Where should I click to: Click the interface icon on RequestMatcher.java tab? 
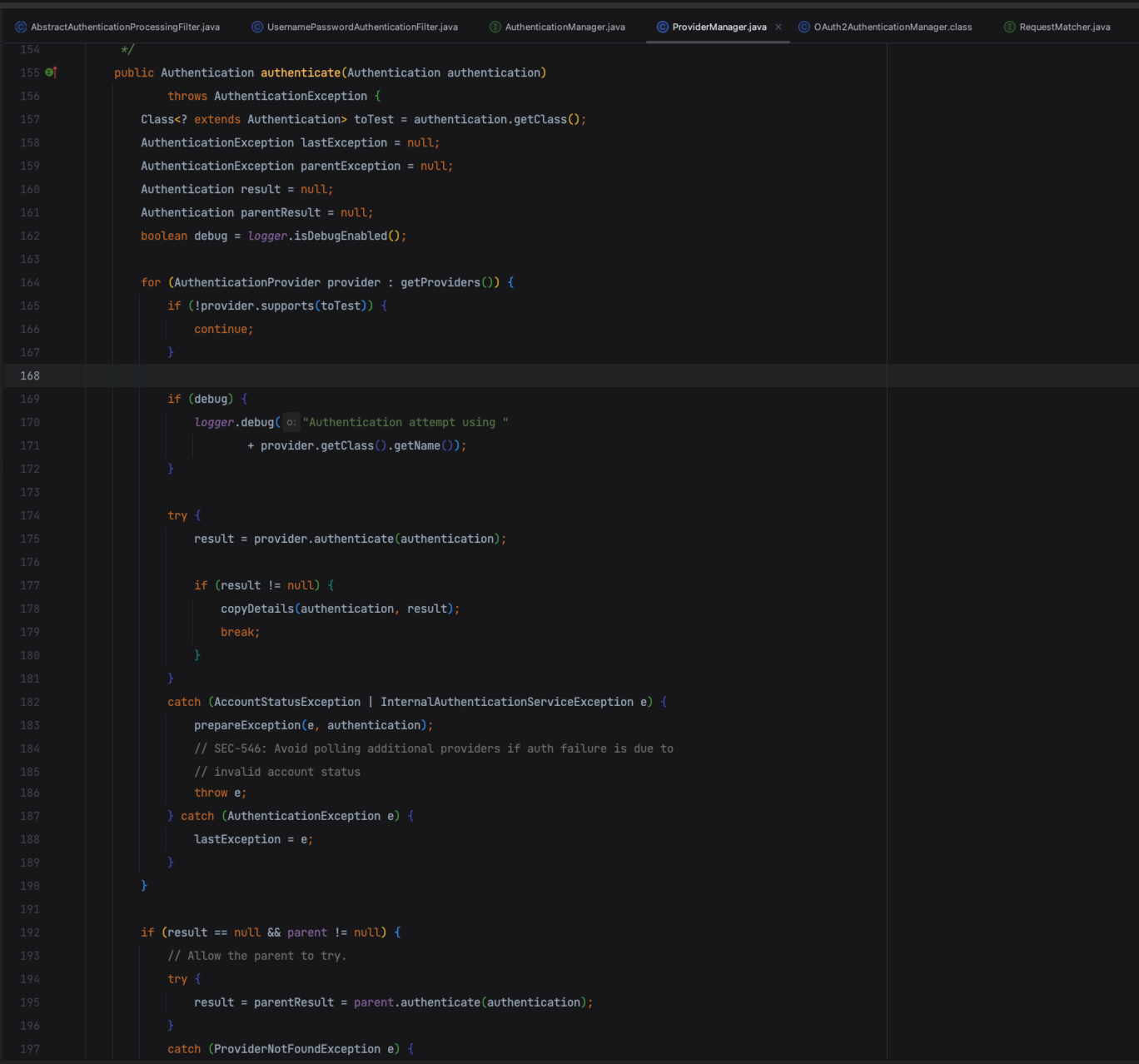1010,27
